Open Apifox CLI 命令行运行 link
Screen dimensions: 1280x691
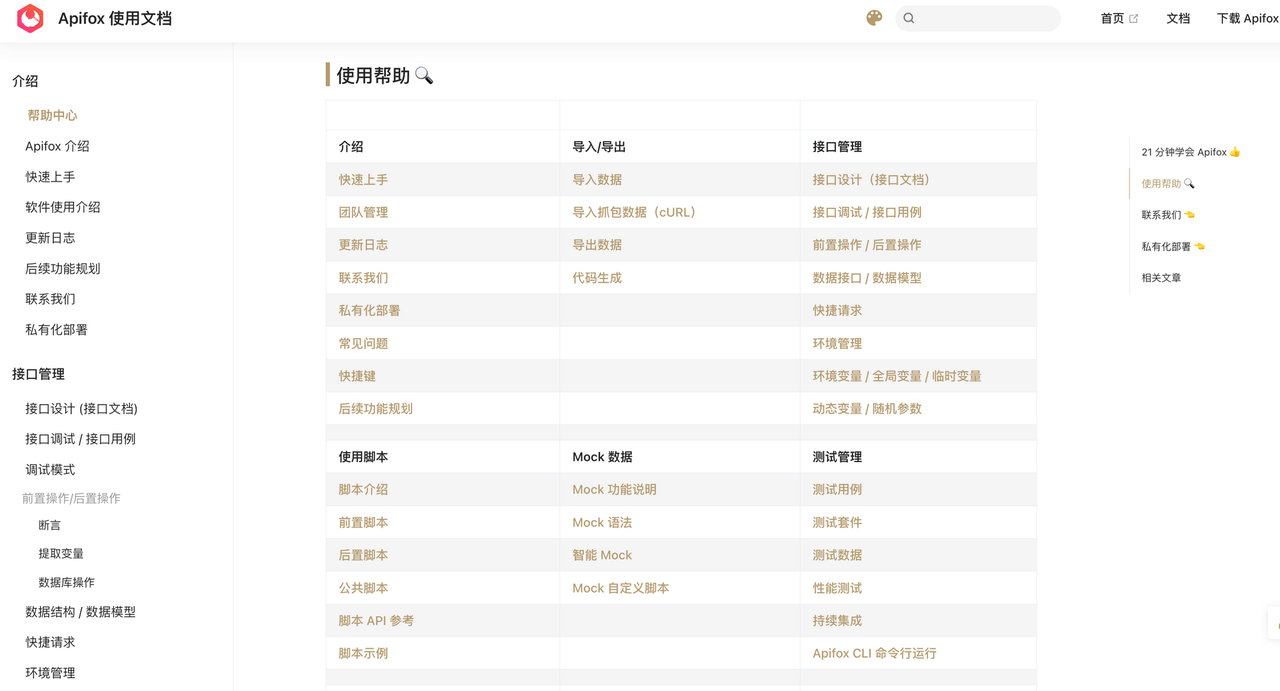[874, 653]
